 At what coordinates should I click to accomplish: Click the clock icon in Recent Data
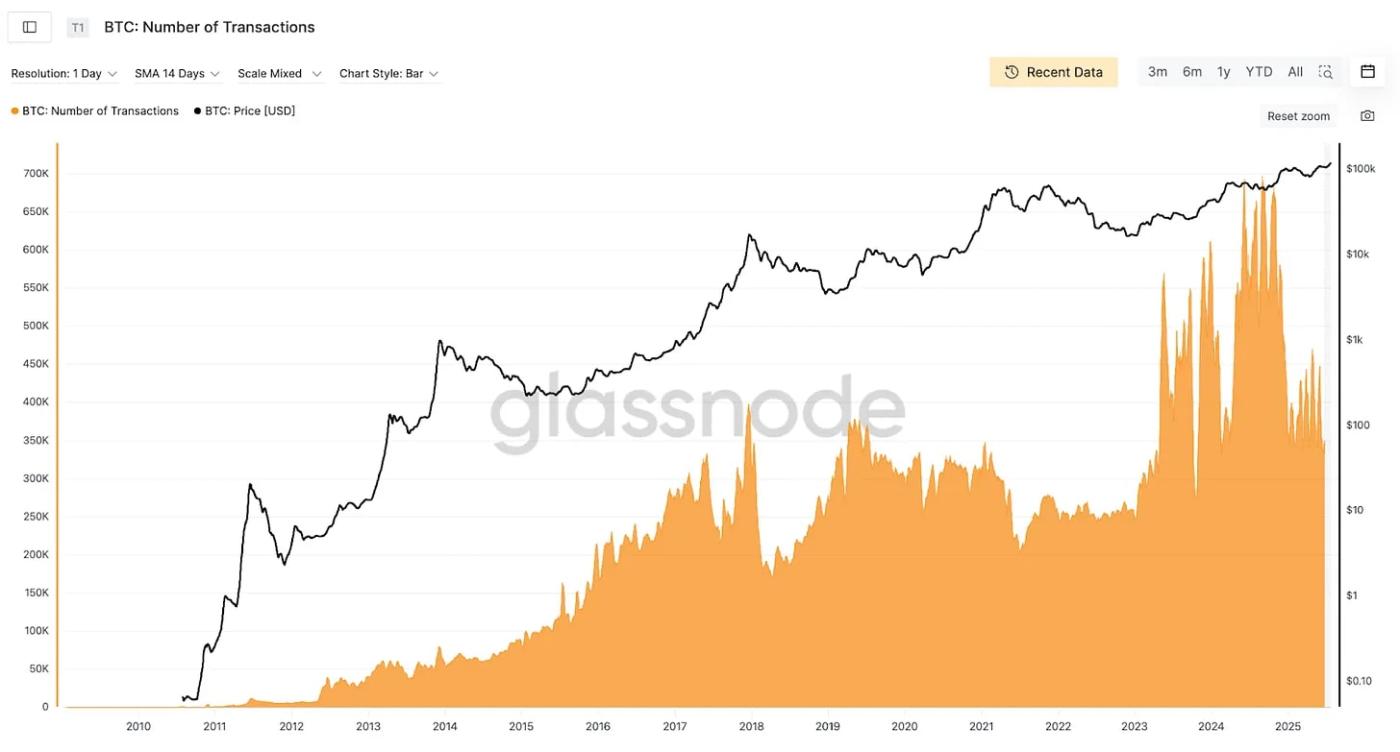[x=1011, y=72]
